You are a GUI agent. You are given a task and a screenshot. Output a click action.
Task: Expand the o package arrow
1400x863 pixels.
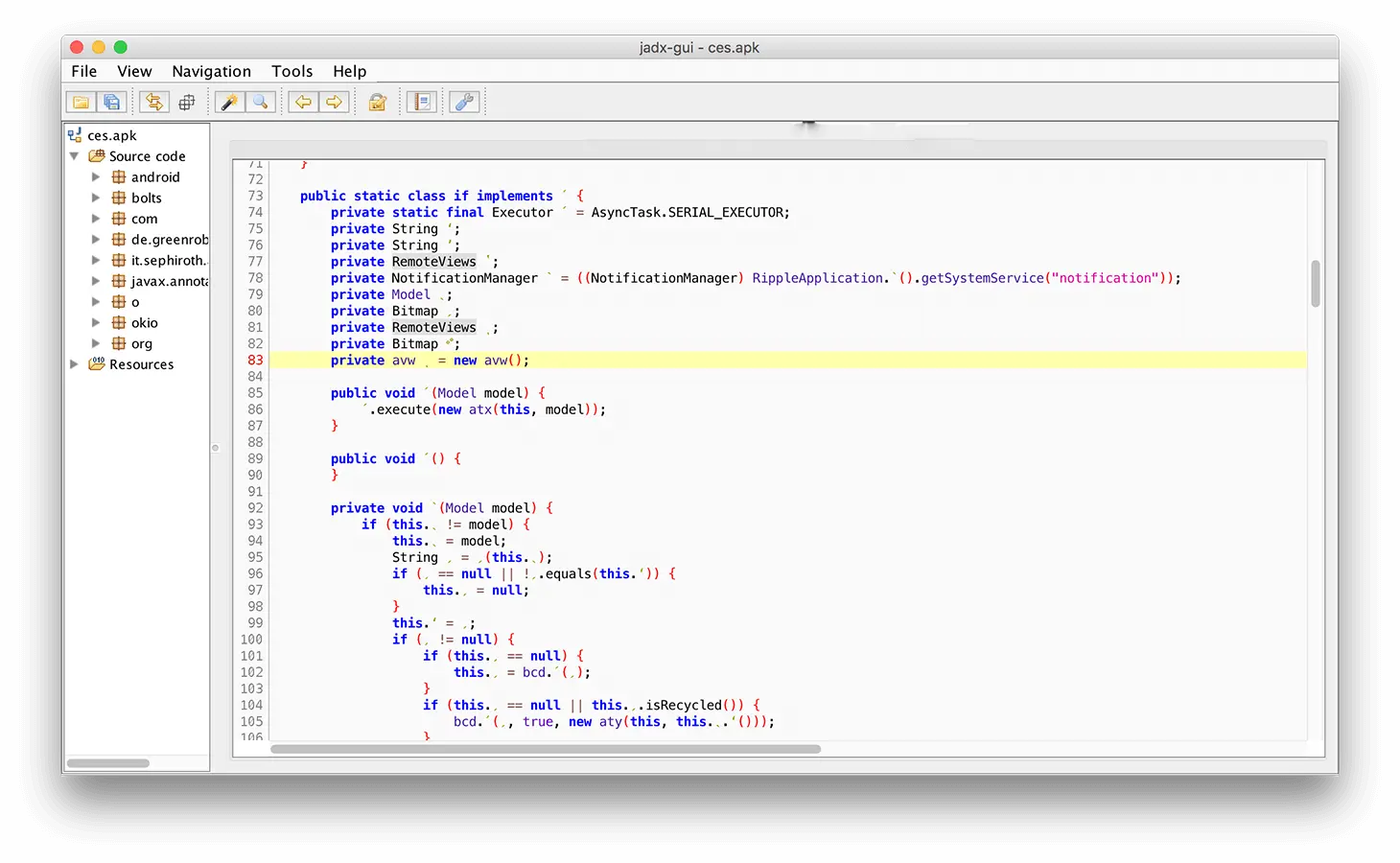[x=95, y=301]
